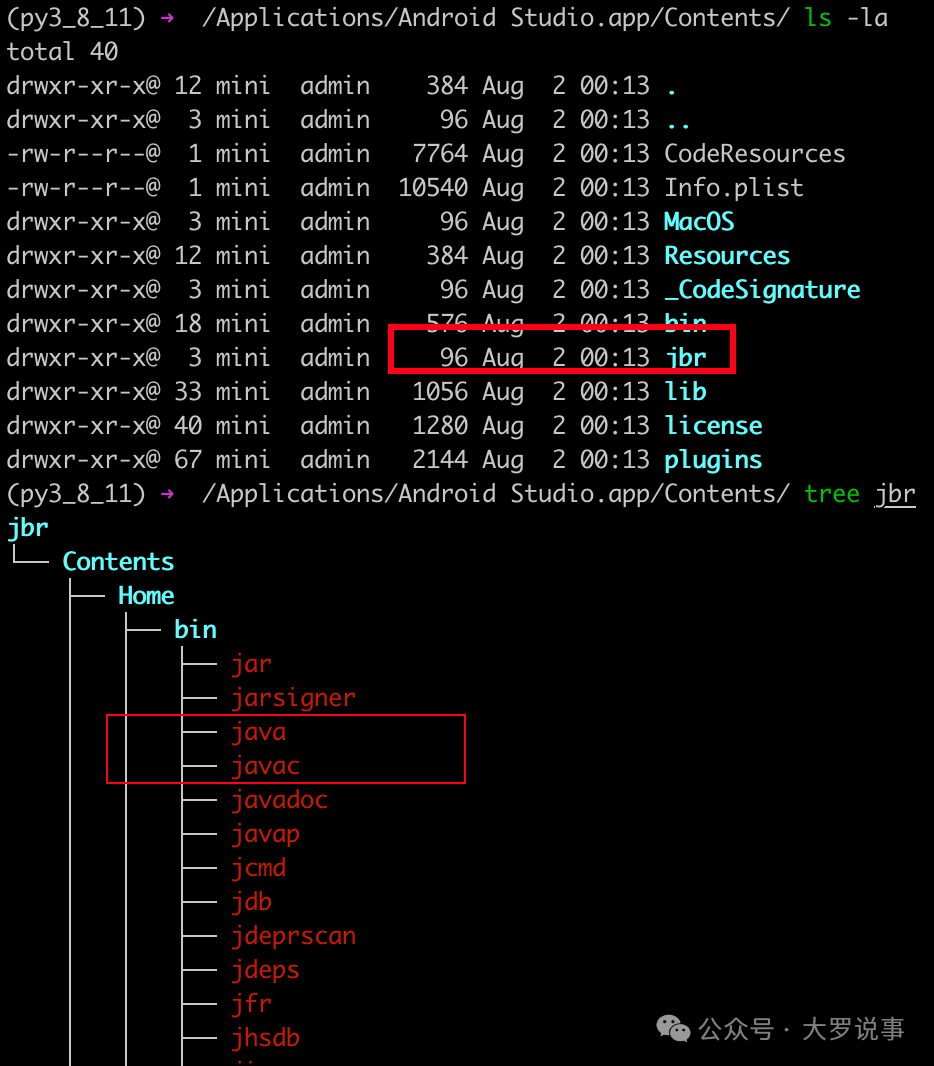Select the '_CodeSignature' directory name
934x1066 pixels.
click(762, 290)
